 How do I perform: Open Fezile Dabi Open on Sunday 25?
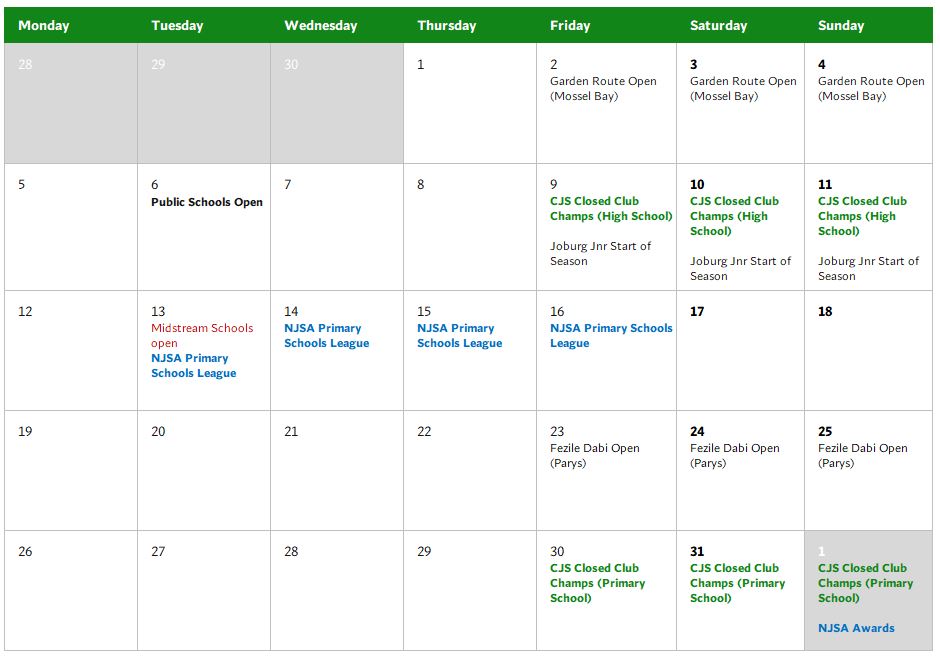(x=863, y=456)
